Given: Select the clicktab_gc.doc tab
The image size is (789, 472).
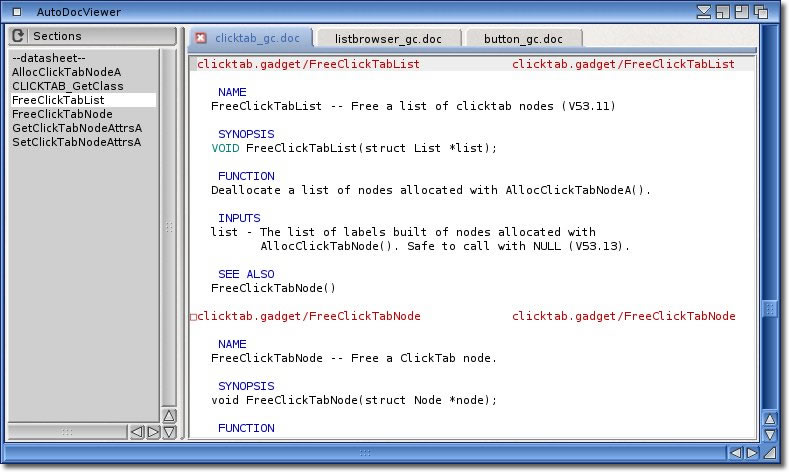Looking at the screenshot, I should coord(256,38).
